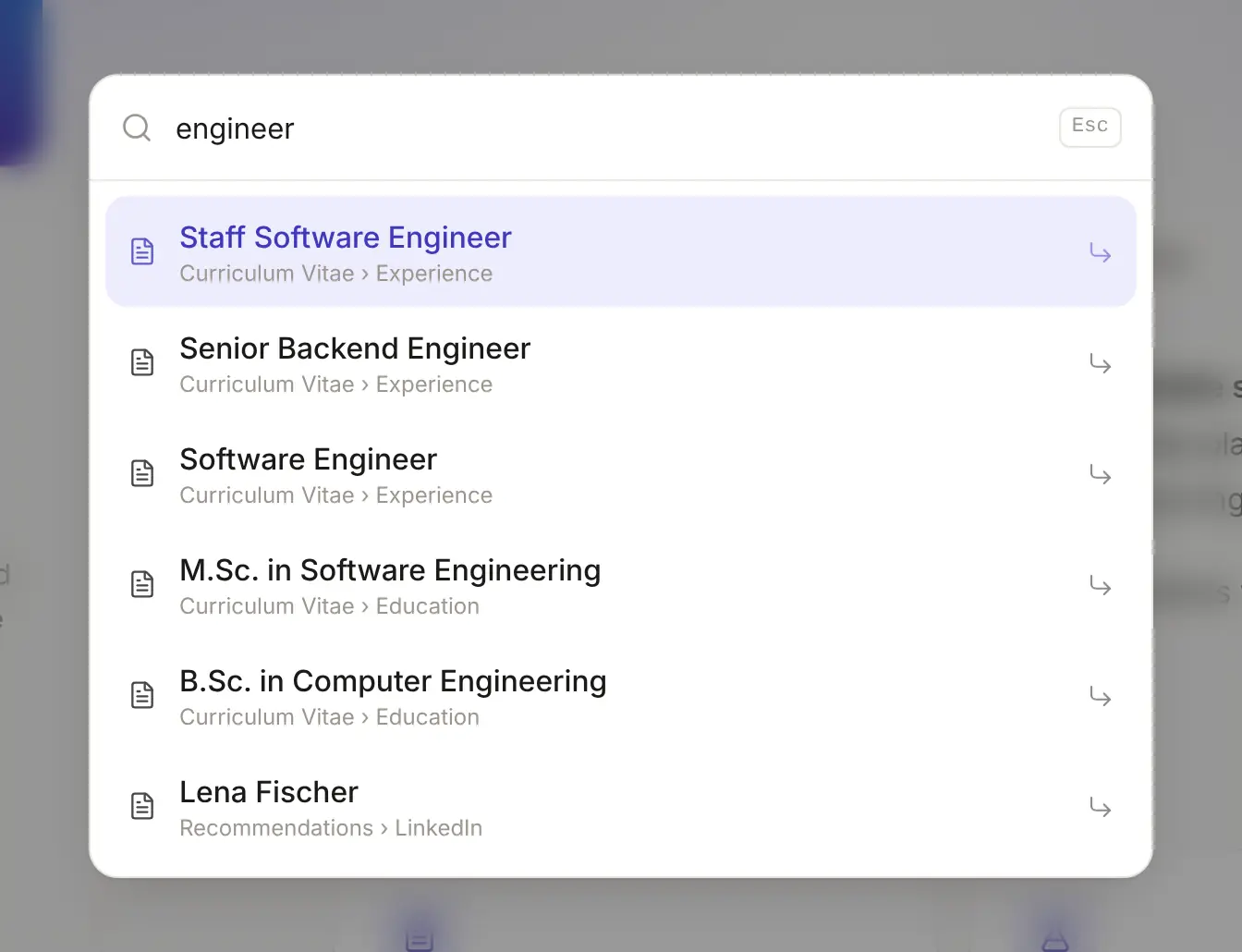The width and height of the screenshot is (1242, 952).
Task: Click the magnifying glass search icon
Action: click(x=137, y=128)
